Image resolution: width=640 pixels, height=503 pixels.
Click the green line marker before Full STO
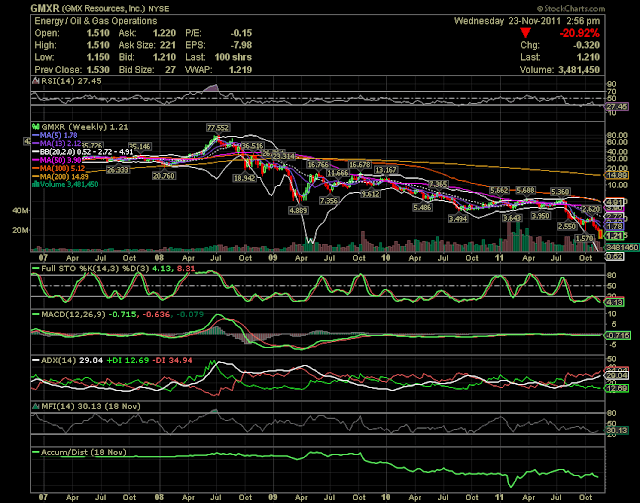[x=36, y=269]
